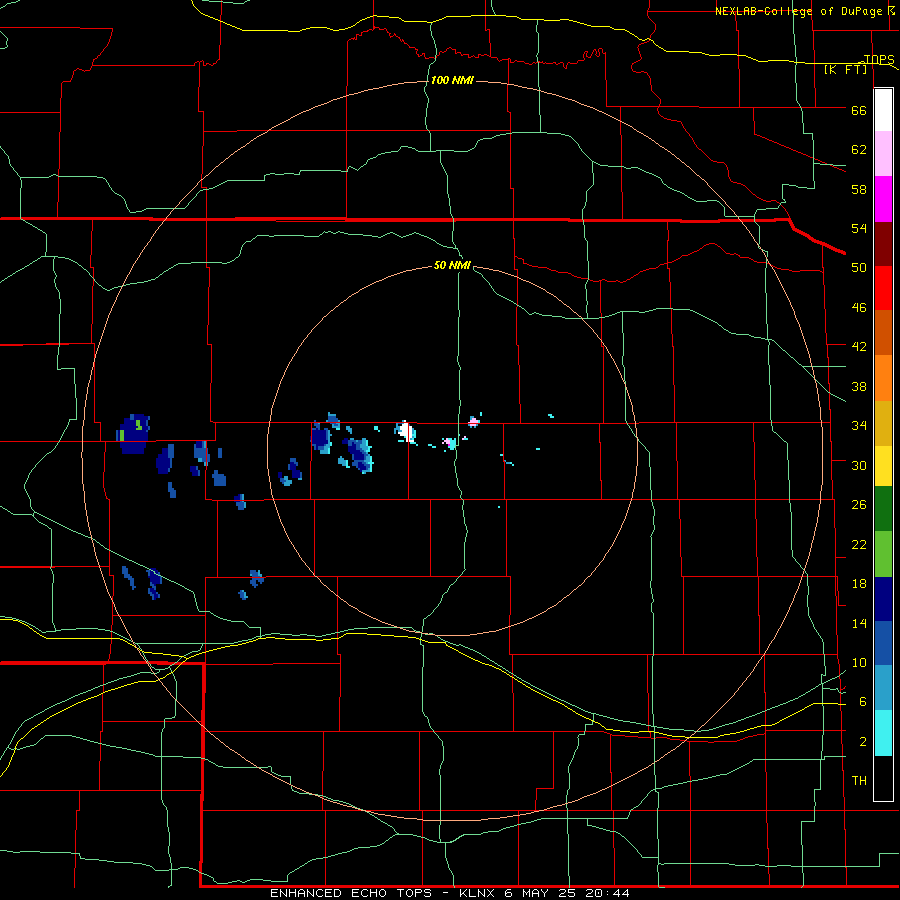
Task: Click the white legend swatch above 66
Action: tap(883, 110)
